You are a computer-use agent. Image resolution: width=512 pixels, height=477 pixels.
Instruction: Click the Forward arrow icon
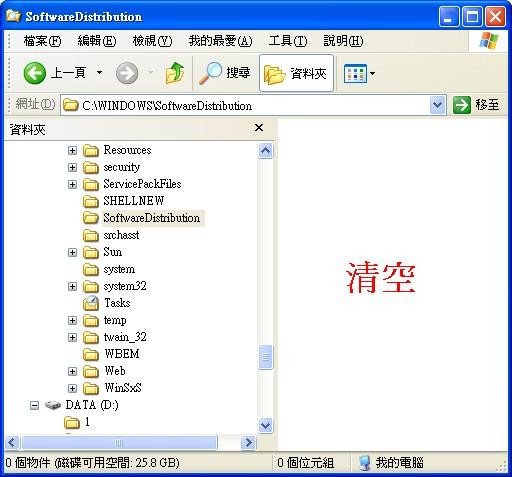coord(127,73)
